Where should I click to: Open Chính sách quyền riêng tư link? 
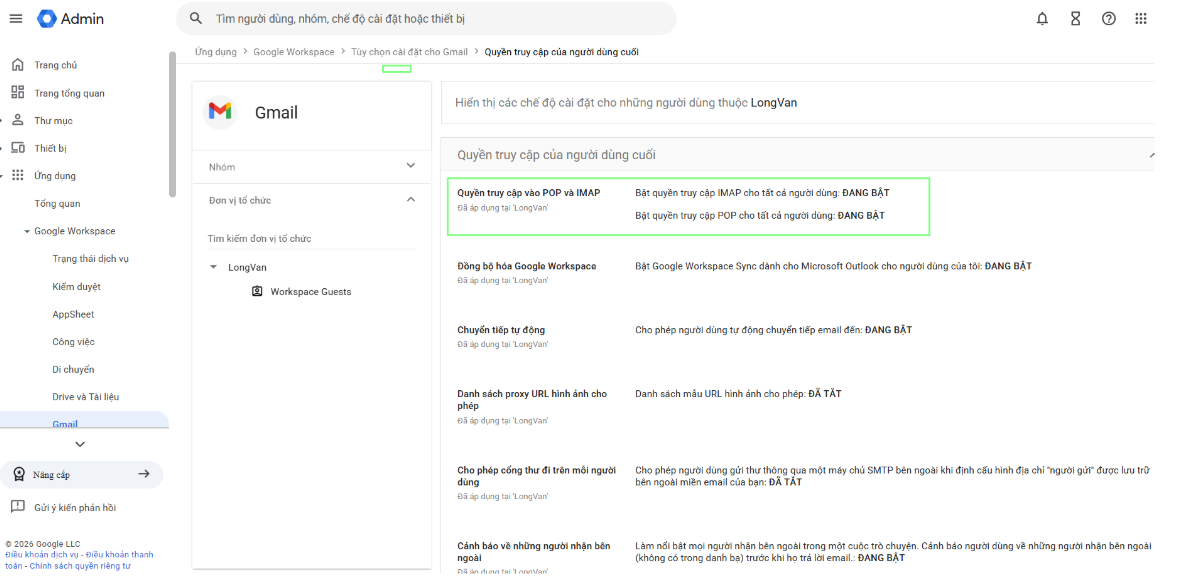pos(80,566)
